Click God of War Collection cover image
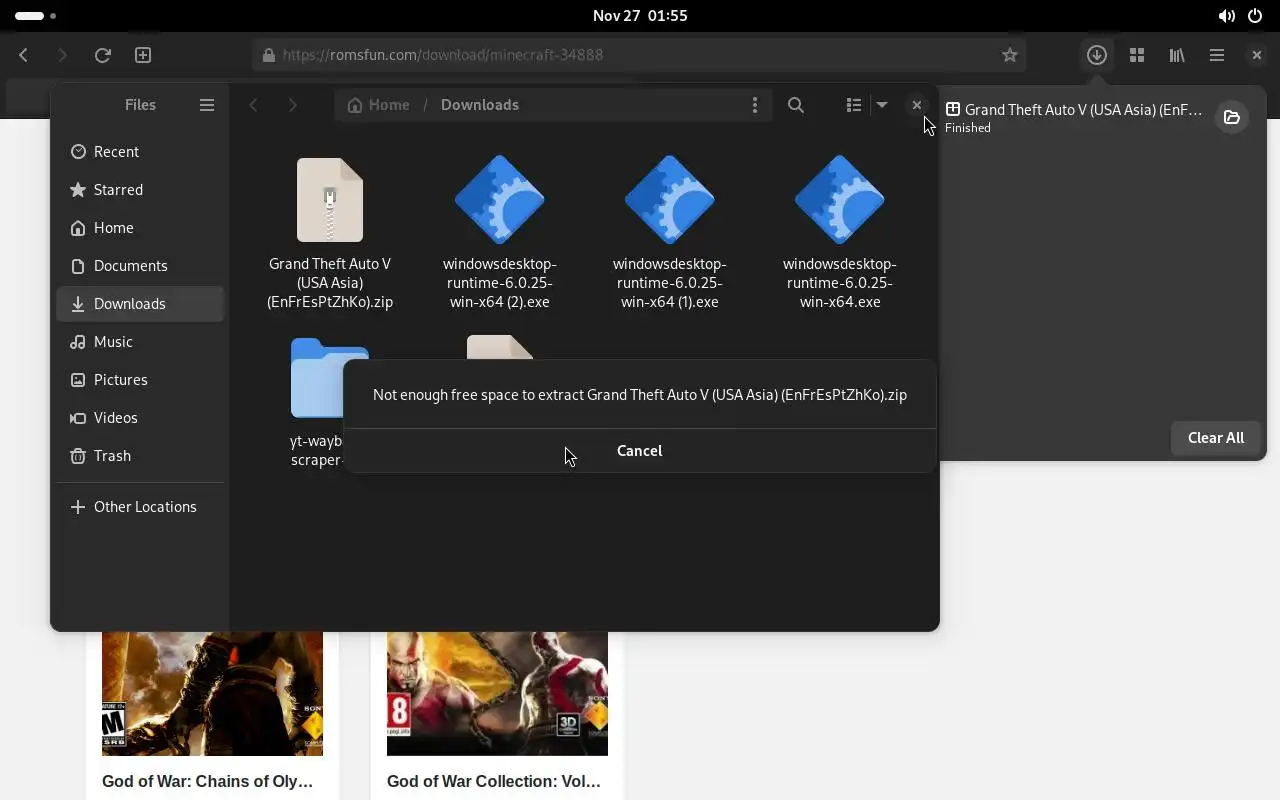 (497, 693)
